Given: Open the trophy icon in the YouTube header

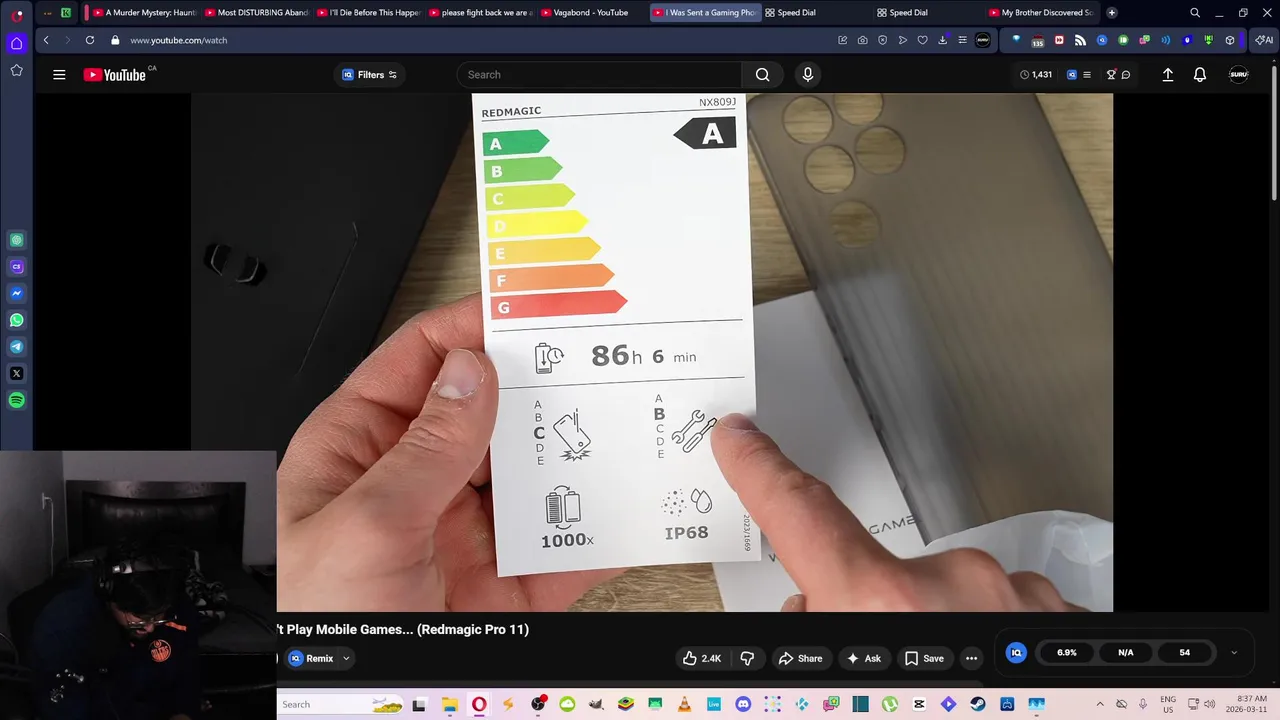Looking at the screenshot, I should click(x=1111, y=75).
